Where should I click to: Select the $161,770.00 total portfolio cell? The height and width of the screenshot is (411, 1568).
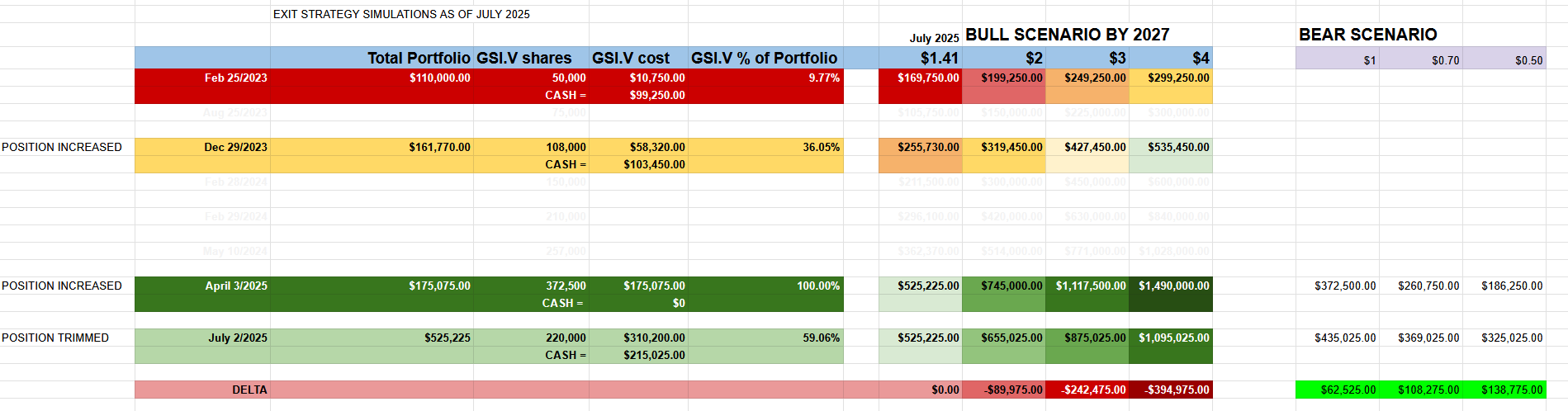click(x=372, y=147)
